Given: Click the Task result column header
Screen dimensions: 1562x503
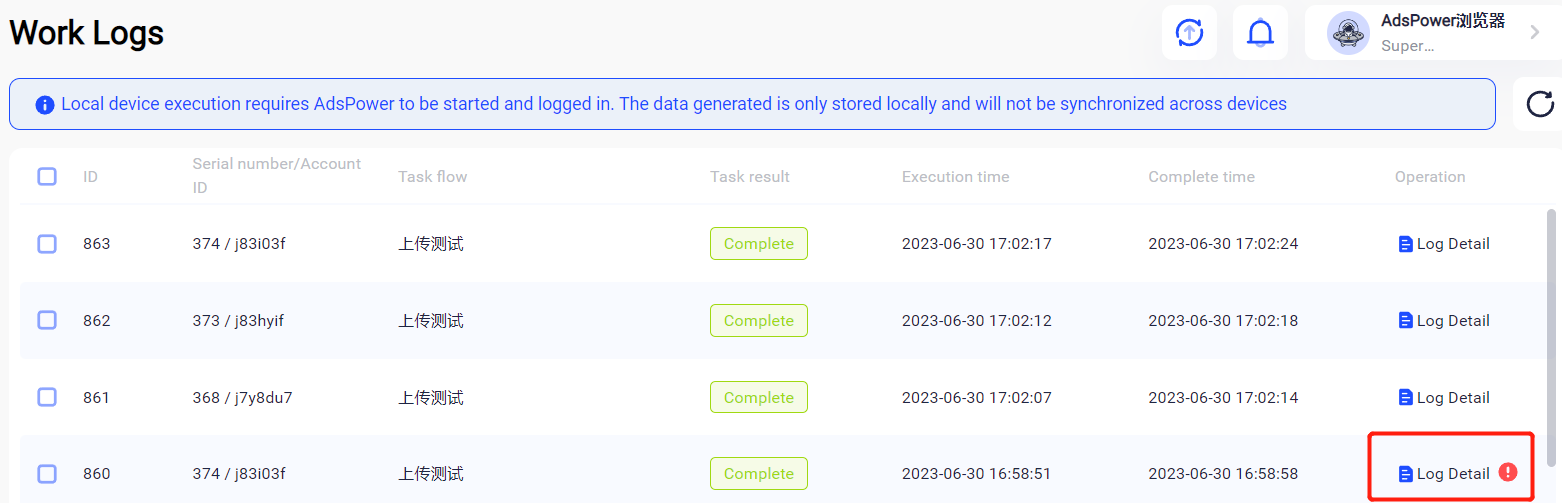Looking at the screenshot, I should click(x=749, y=177).
